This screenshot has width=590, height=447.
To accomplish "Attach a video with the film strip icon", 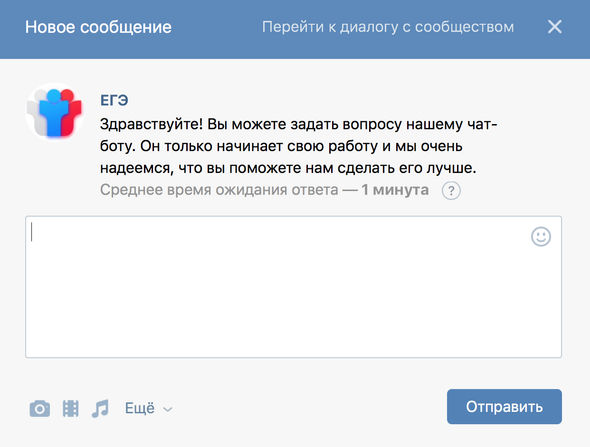I will coord(70,408).
